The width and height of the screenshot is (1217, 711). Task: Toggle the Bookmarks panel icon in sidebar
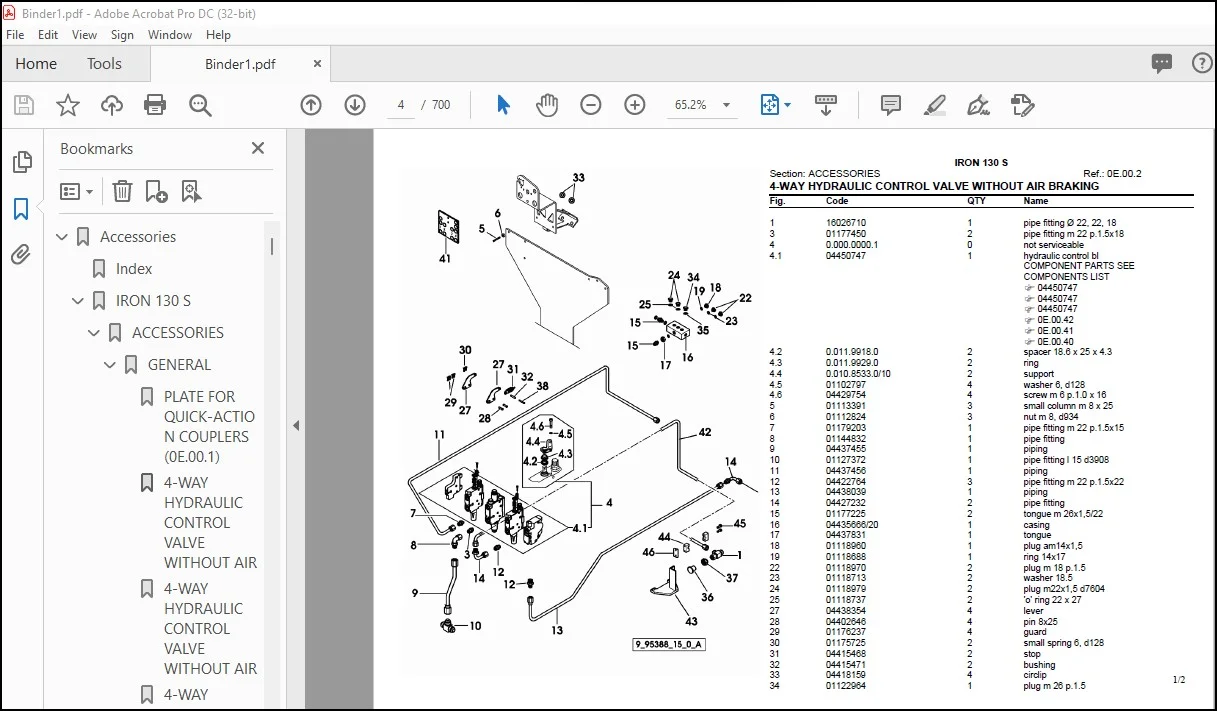[21, 209]
